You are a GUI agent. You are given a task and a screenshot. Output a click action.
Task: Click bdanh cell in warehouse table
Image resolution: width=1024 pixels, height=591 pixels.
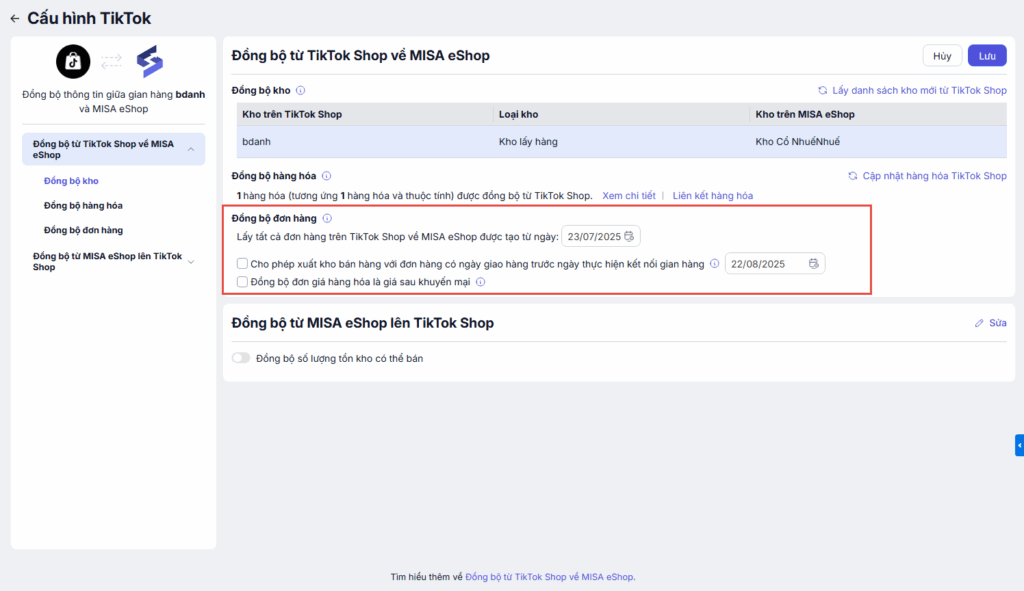[x=364, y=142]
